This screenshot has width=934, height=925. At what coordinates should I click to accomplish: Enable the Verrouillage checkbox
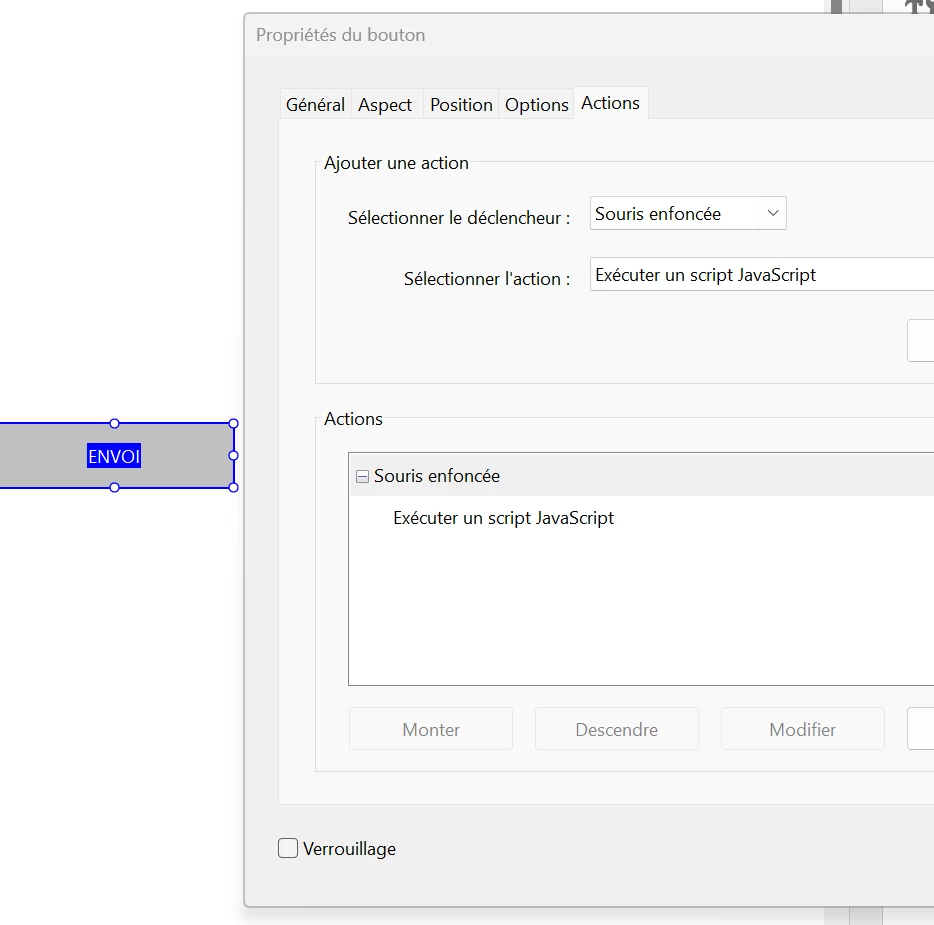coord(288,848)
